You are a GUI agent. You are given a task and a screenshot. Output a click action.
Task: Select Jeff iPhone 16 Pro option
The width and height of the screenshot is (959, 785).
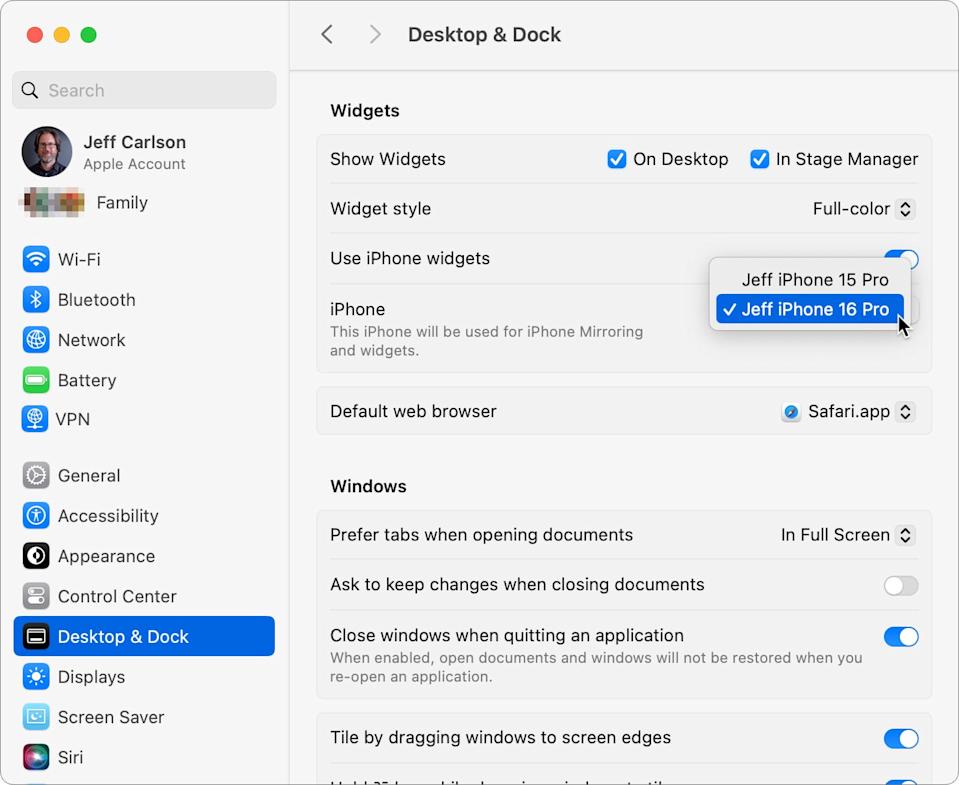pos(810,309)
